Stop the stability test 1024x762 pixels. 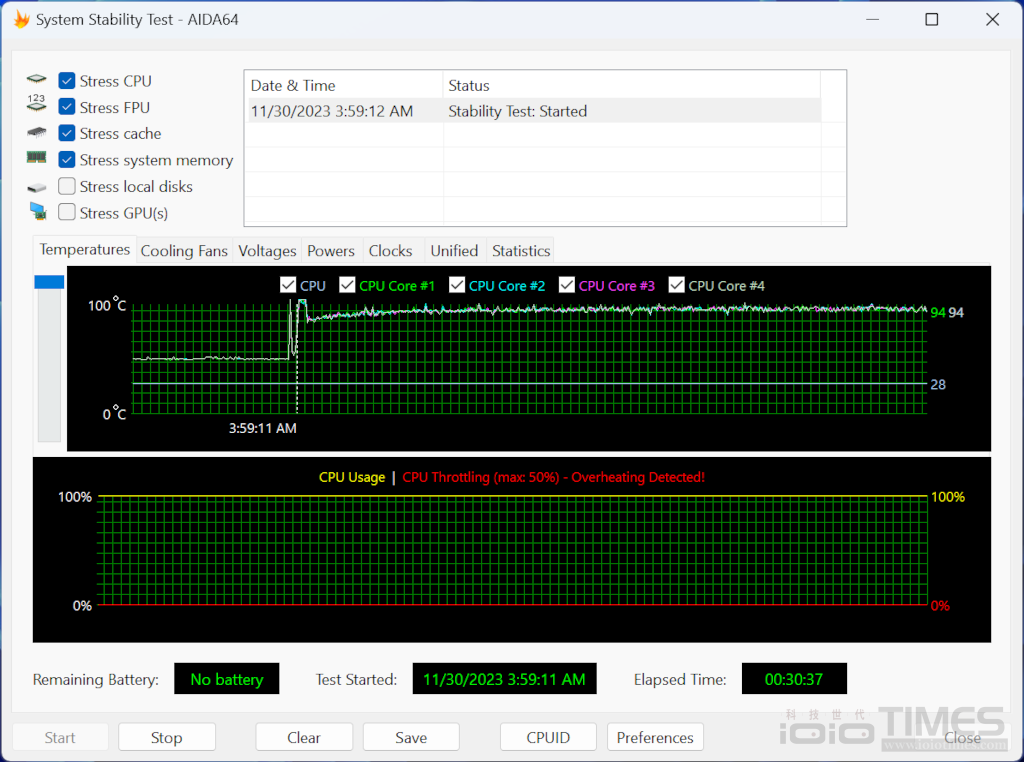tap(166, 738)
